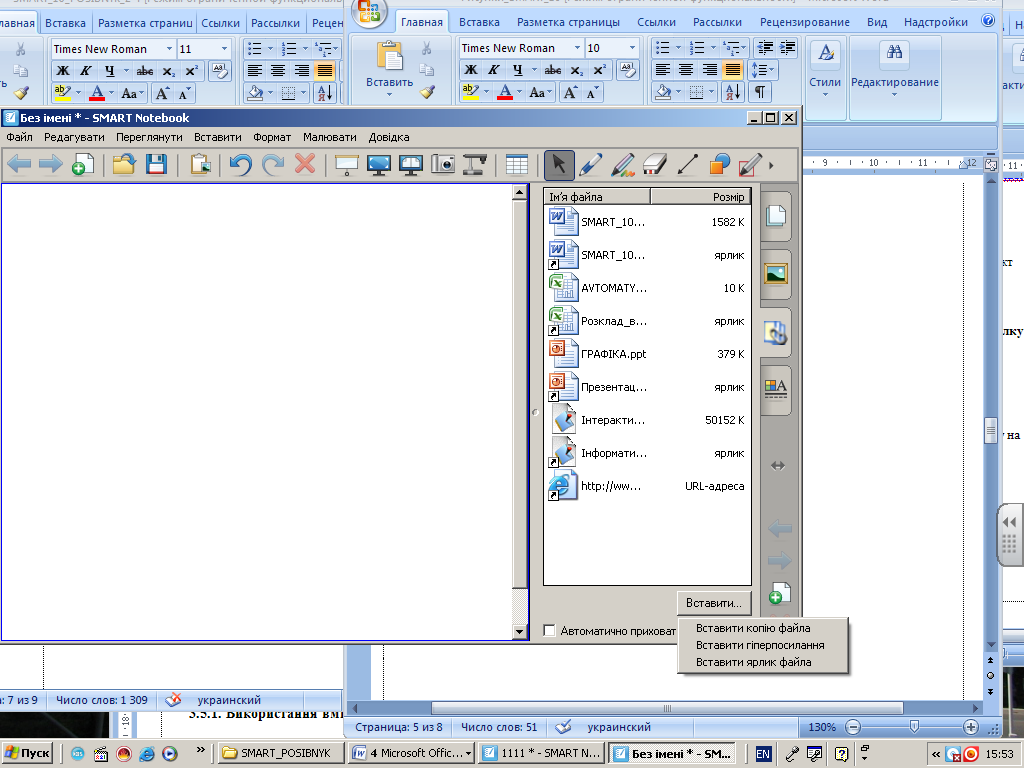Open font name dropdown in right Word
The width and height of the screenshot is (1024, 768).
click(x=577, y=48)
